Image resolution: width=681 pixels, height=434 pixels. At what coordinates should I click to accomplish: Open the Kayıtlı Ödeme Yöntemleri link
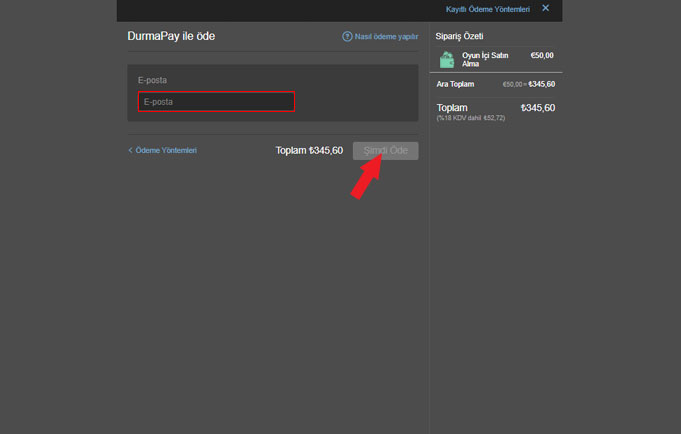coord(487,9)
